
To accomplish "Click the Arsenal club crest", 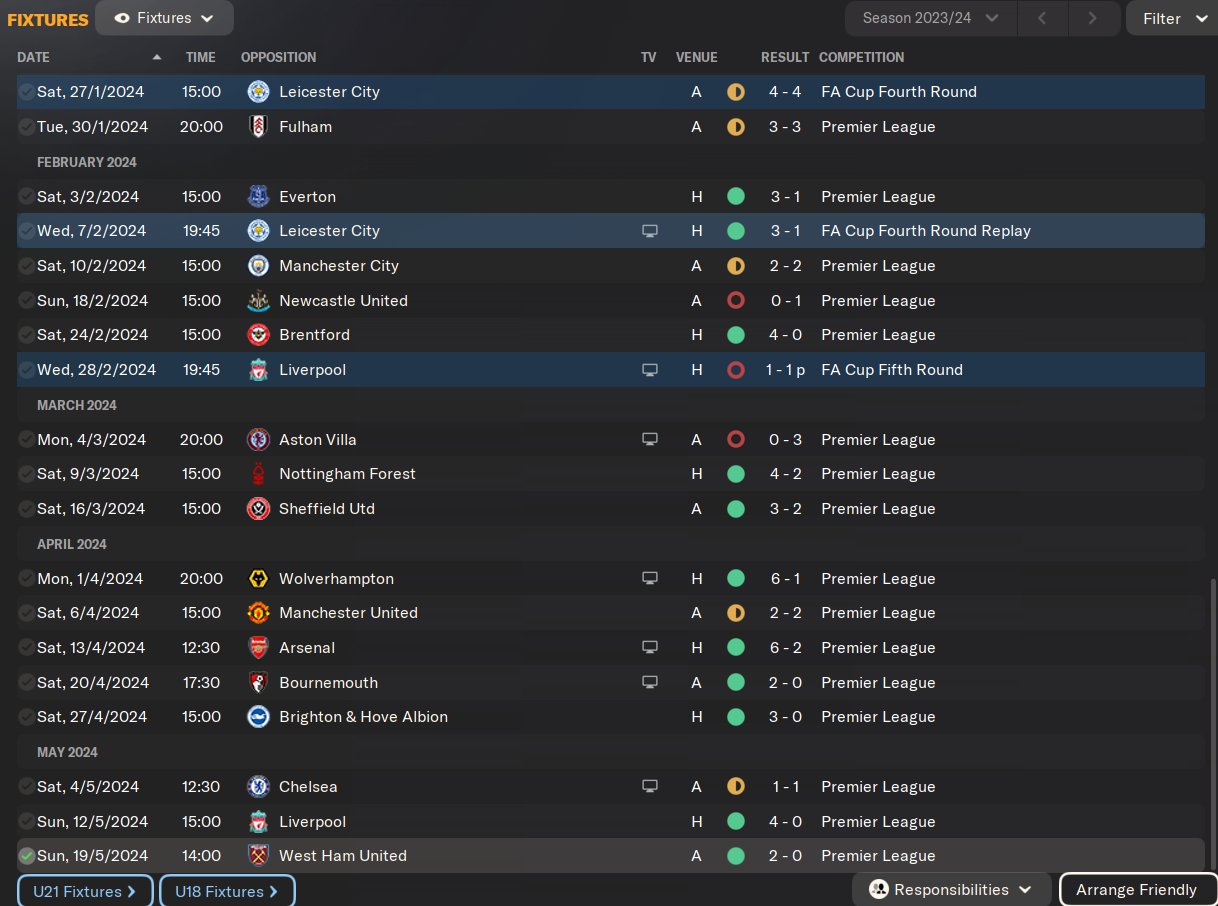I will point(258,648).
